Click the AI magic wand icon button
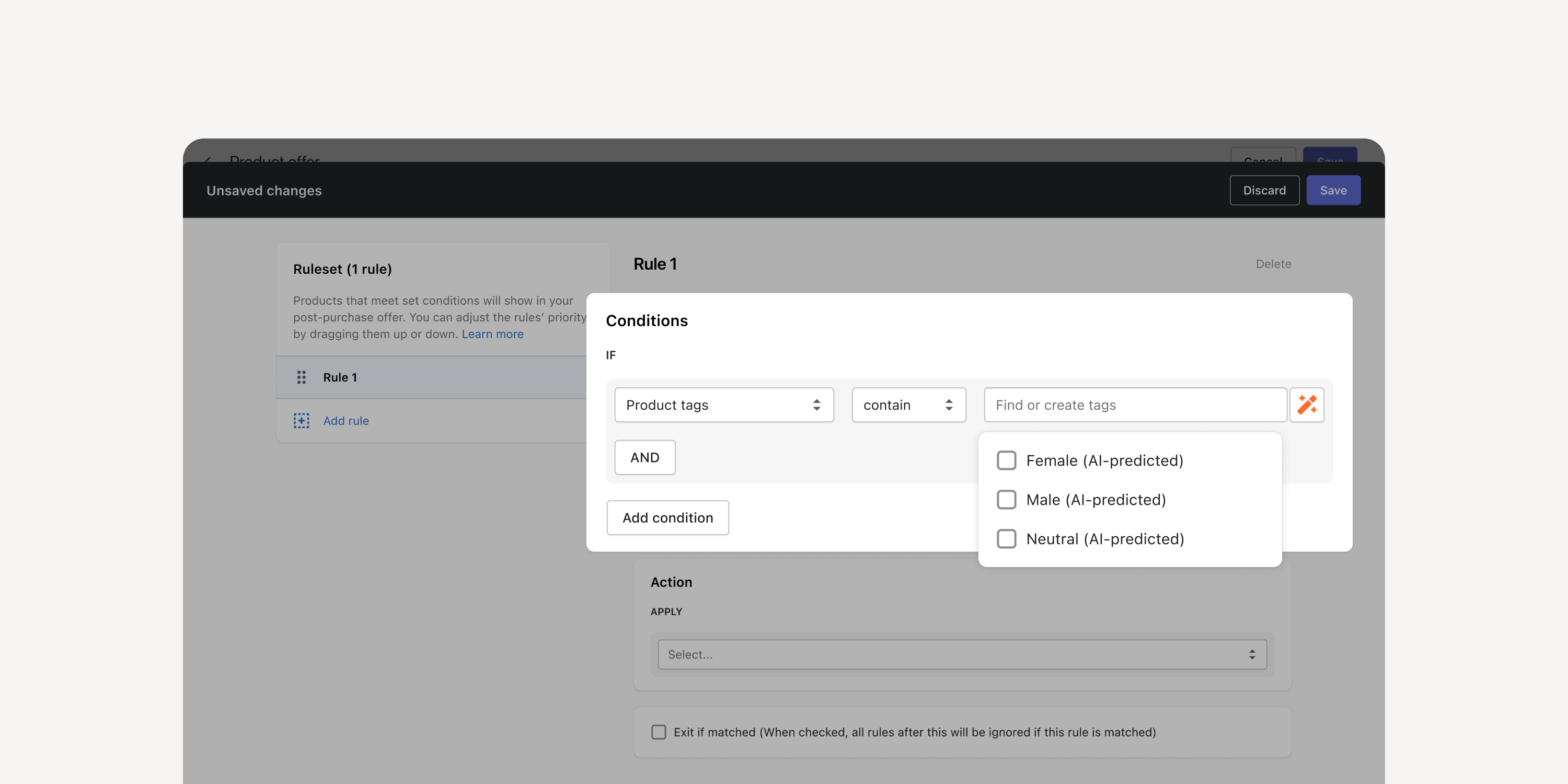This screenshot has width=1568, height=784. (x=1306, y=405)
